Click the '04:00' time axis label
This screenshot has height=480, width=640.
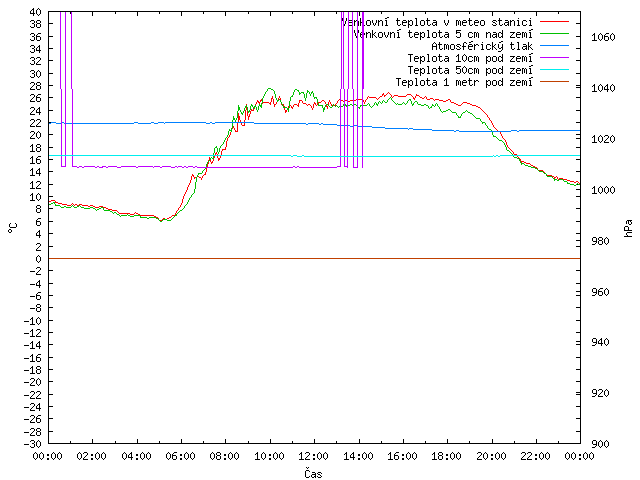[136, 456]
